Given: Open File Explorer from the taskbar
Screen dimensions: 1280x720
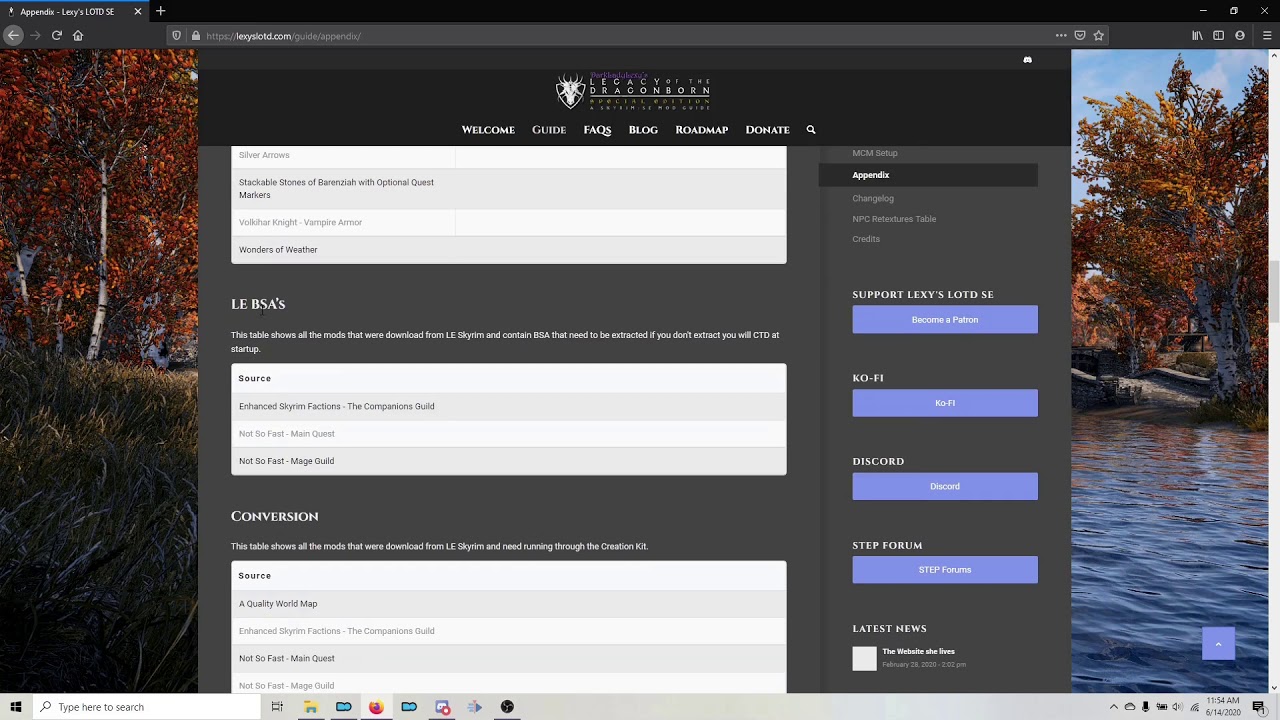Looking at the screenshot, I should click(311, 707).
